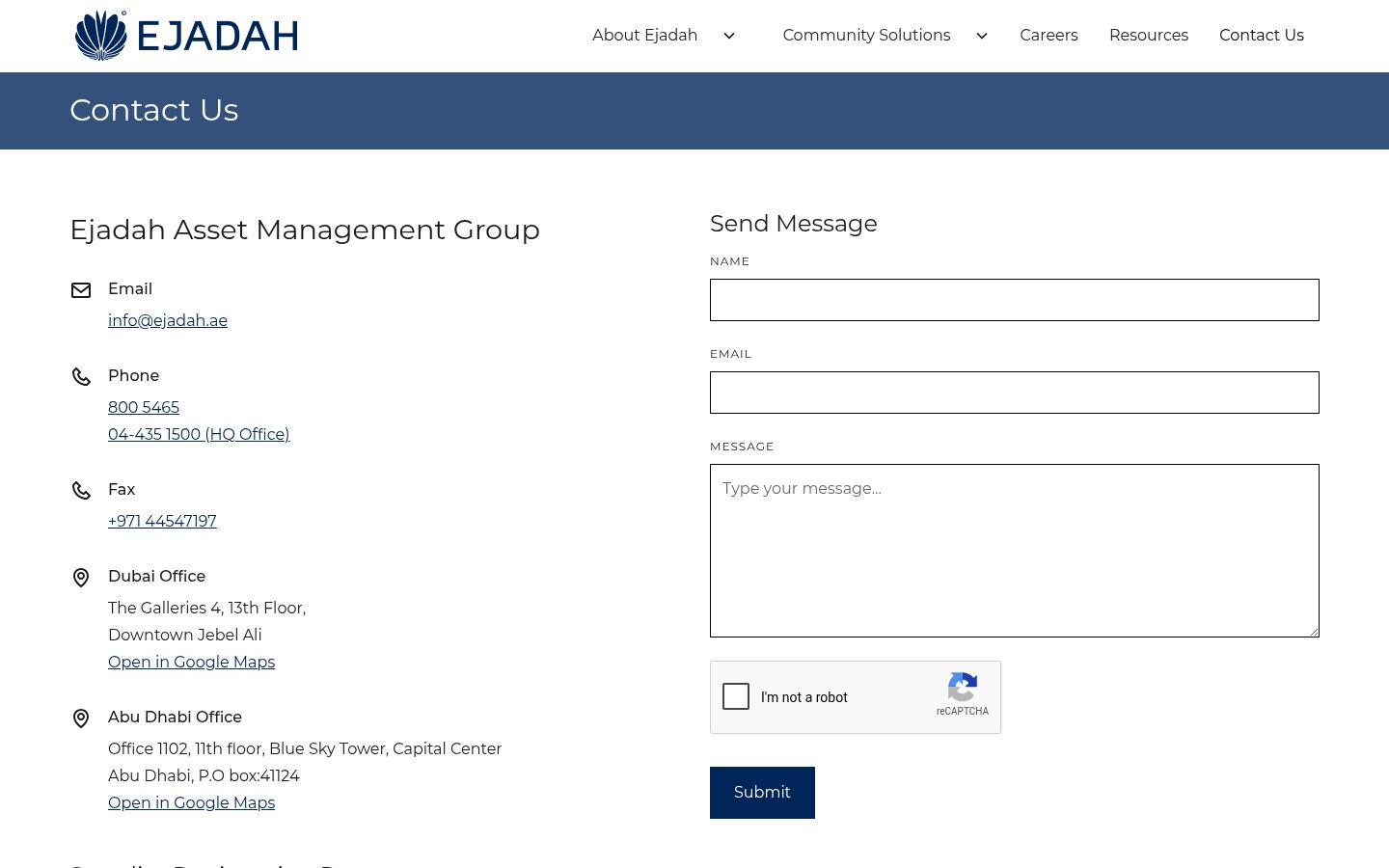Click the 'Abu Dhabi, P.O box:41124' line
Viewport: 1389px width, 868px height.
(204, 775)
